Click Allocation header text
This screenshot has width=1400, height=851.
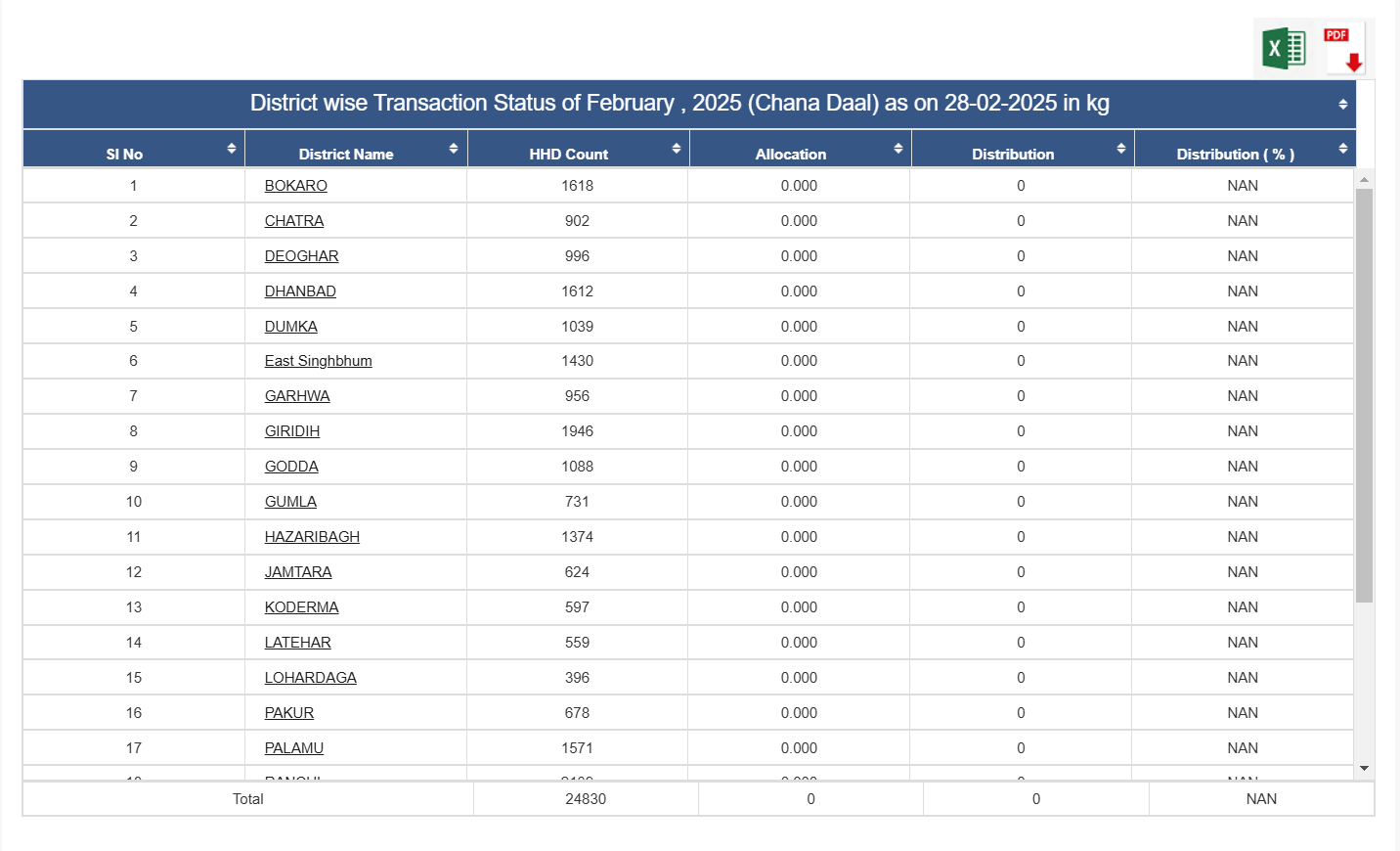pyautogui.click(x=790, y=155)
